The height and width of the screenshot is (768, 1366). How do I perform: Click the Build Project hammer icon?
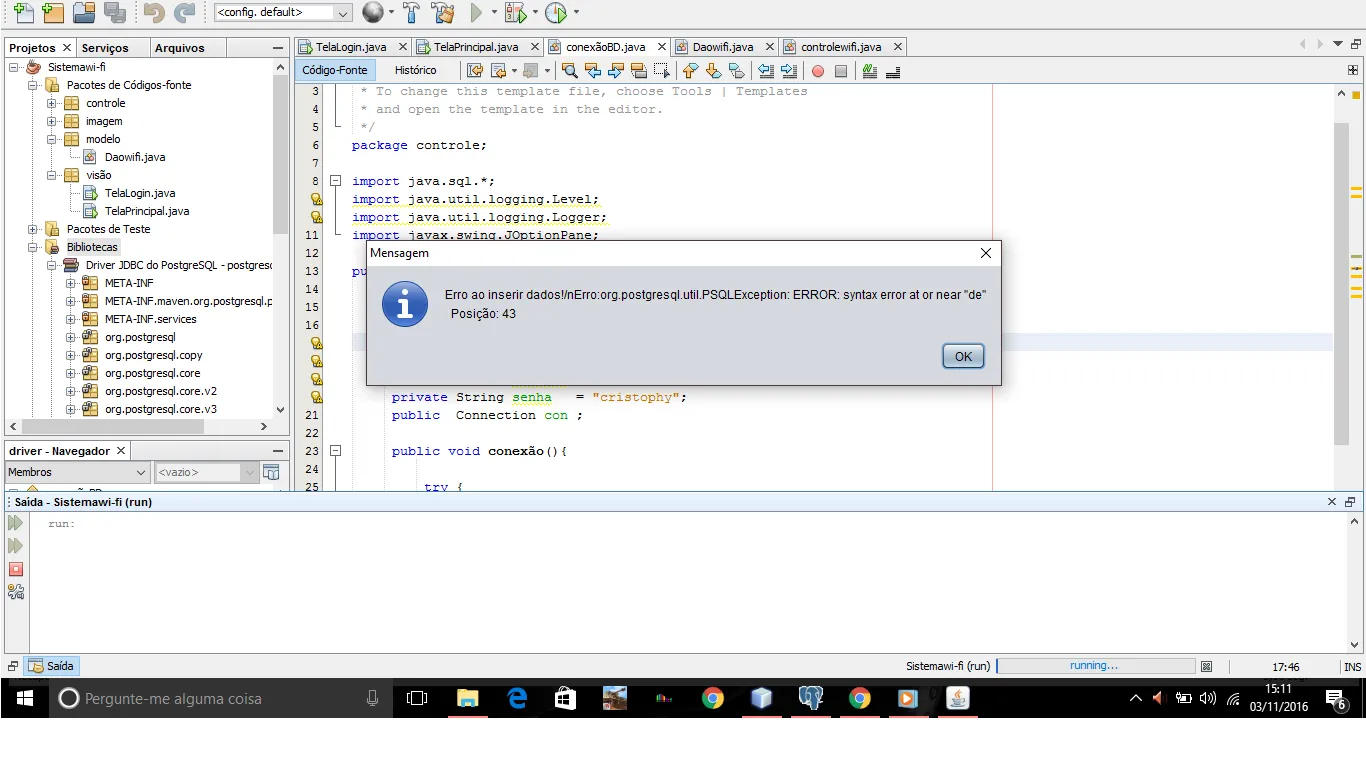411,13
